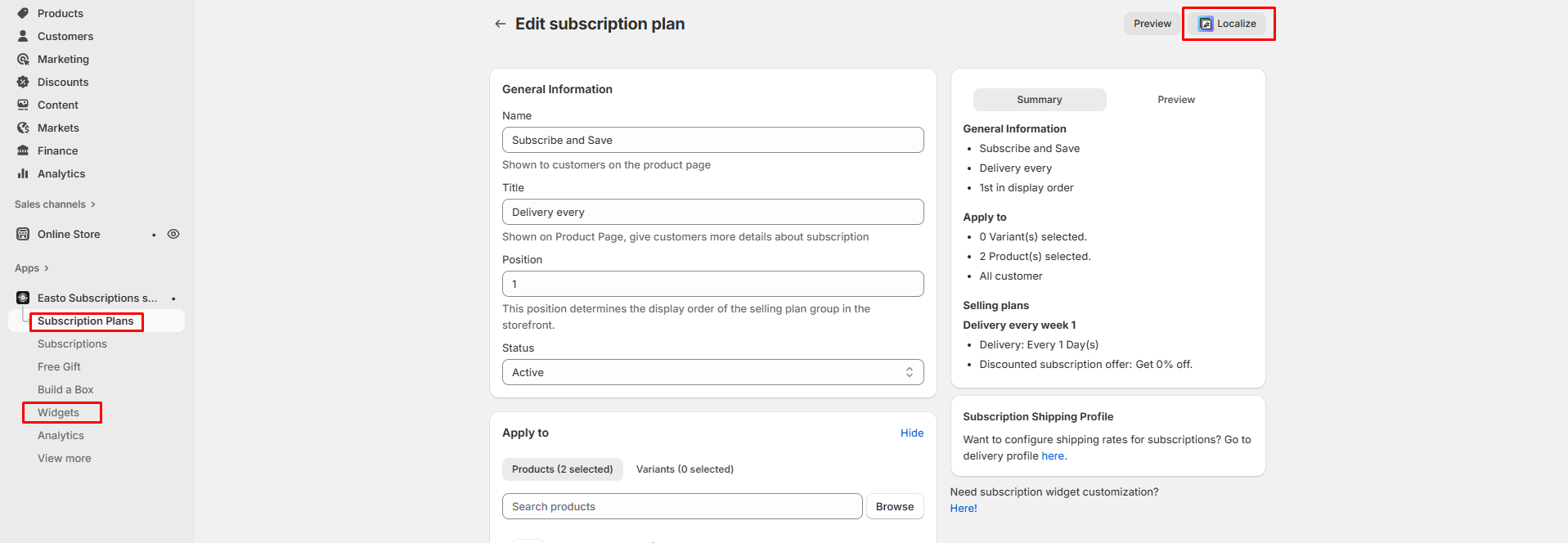
Task: Click the Easto Subscriptions app icon
Action: click(x=23, y=298)
